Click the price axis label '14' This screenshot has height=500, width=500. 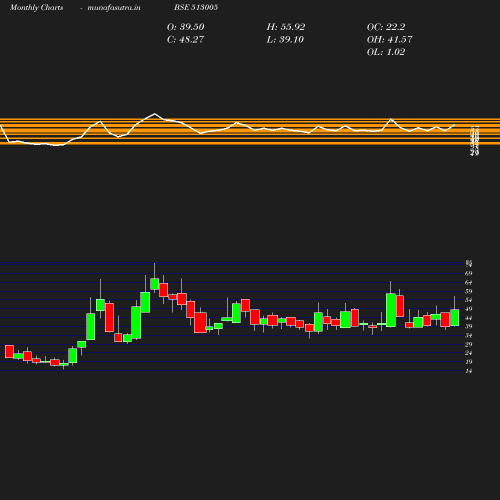point(469,371)
